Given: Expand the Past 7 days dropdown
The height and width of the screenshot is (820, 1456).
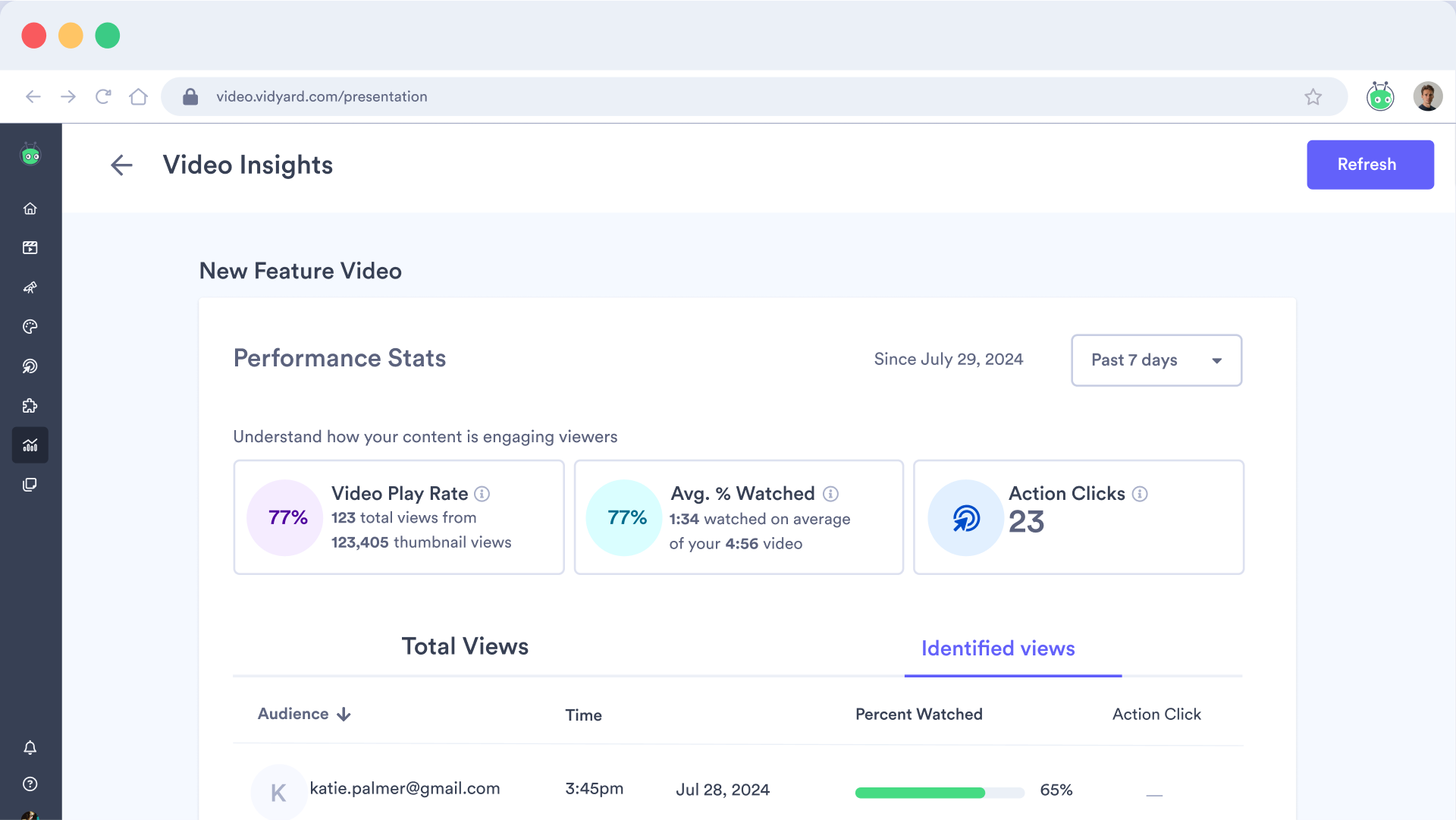Looking at the screenshot, I should 1156,360.
